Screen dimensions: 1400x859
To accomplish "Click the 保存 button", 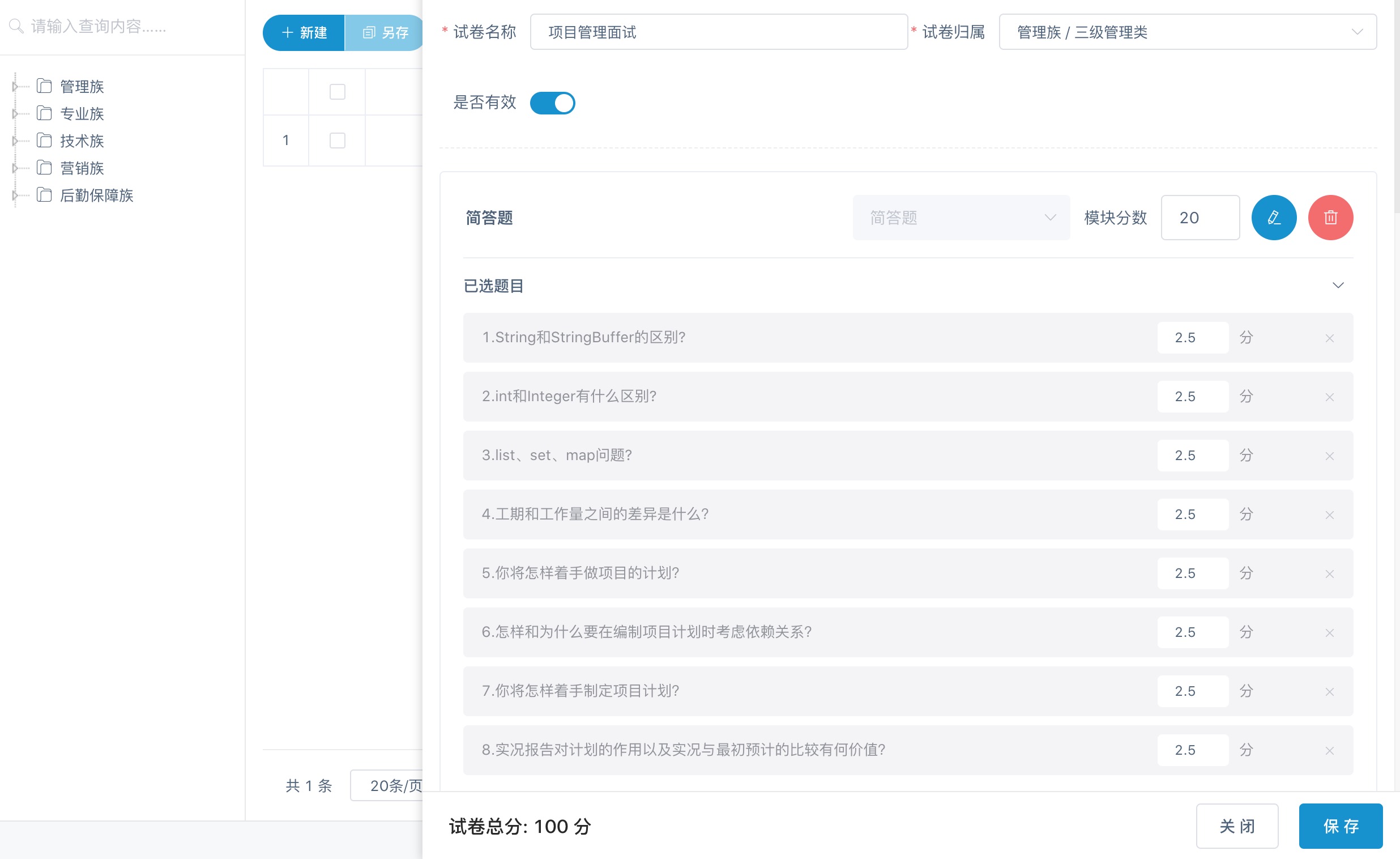I will 1340,826.
